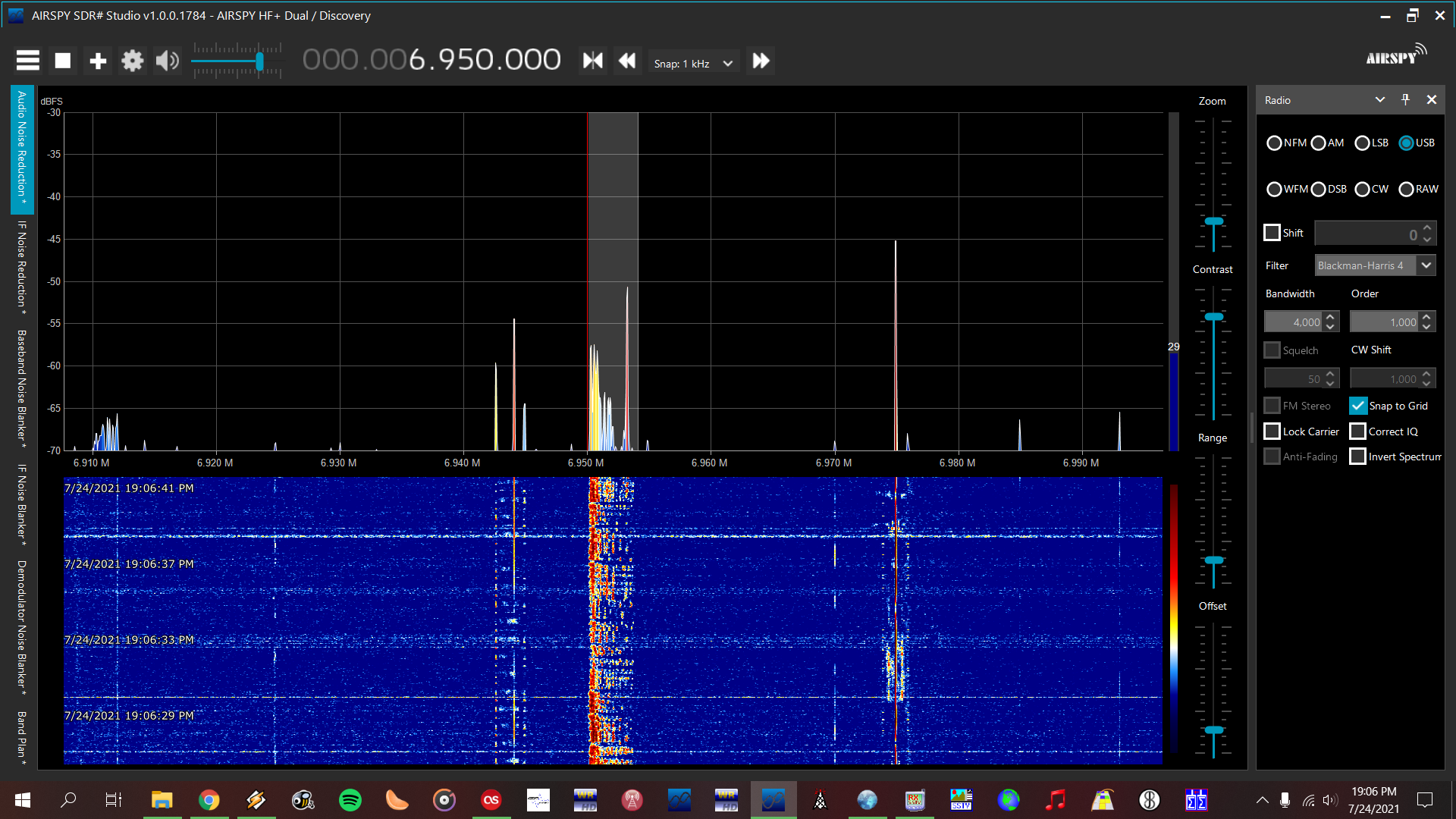Open the IF Noise Blanker side tab
Screen dimensions: 1456x819
(22, 506)
